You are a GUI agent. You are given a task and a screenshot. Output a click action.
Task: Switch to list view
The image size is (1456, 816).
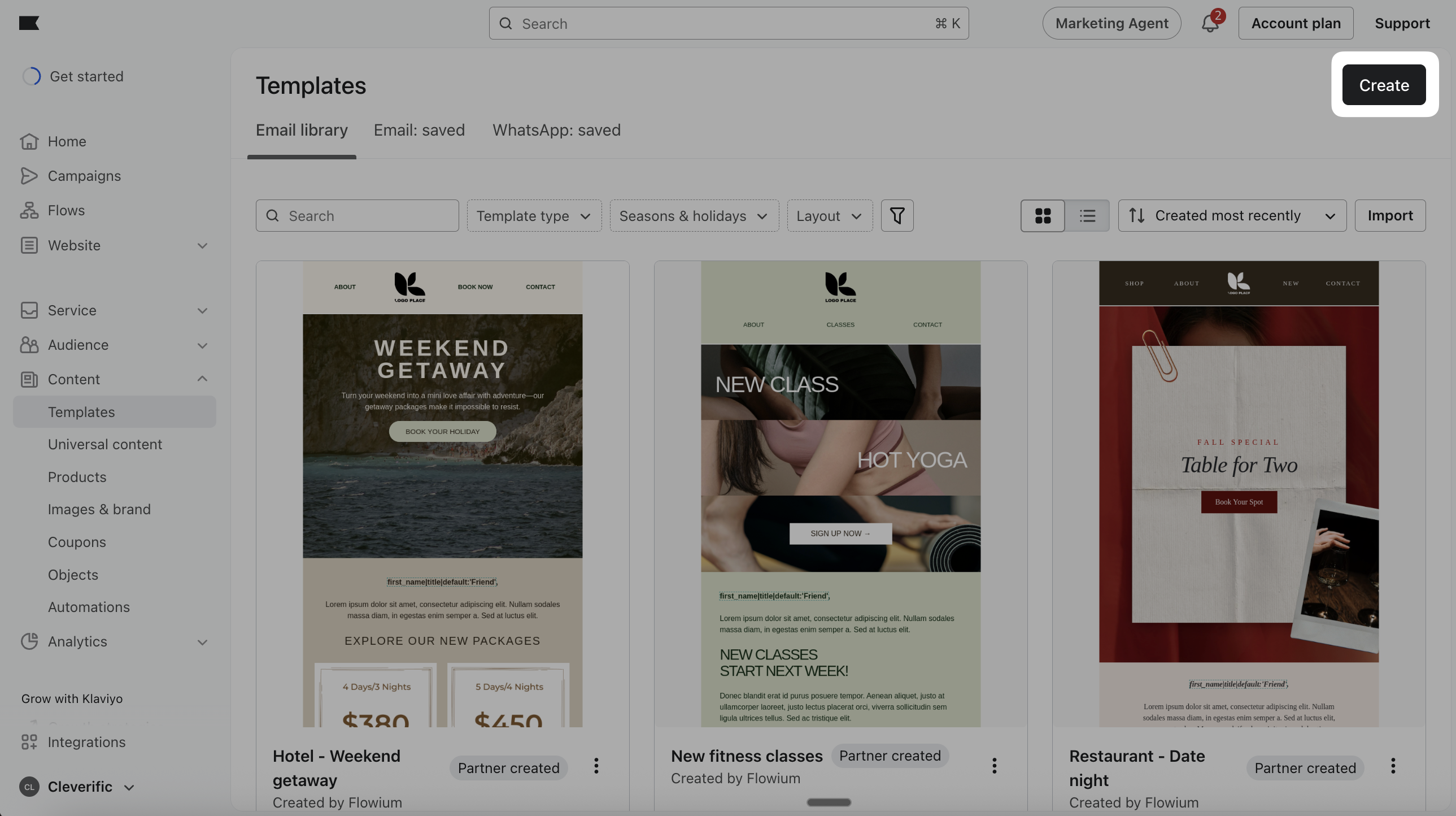pyautogui.click(x=1087, y=215)
